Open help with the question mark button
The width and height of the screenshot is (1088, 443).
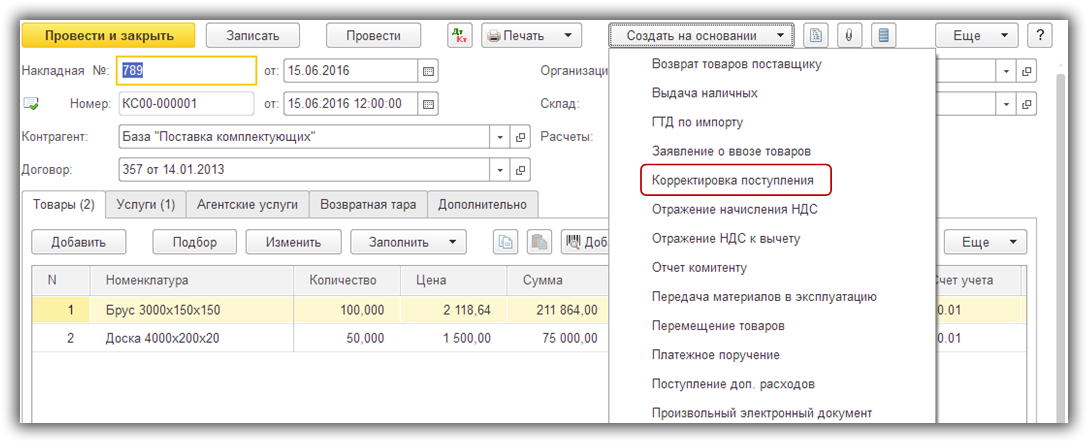(x=1040, y=35)
